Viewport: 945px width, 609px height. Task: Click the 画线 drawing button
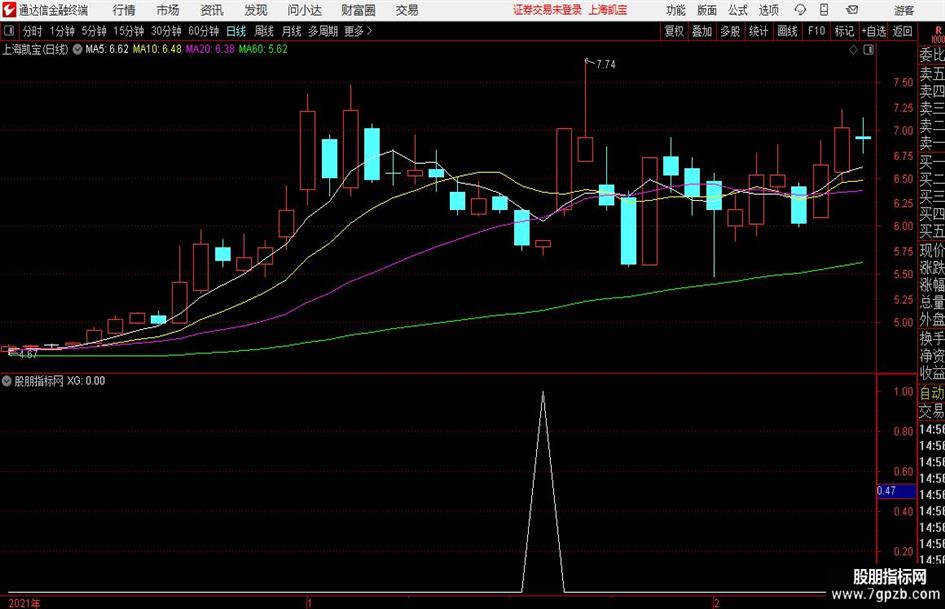[787, 31]
